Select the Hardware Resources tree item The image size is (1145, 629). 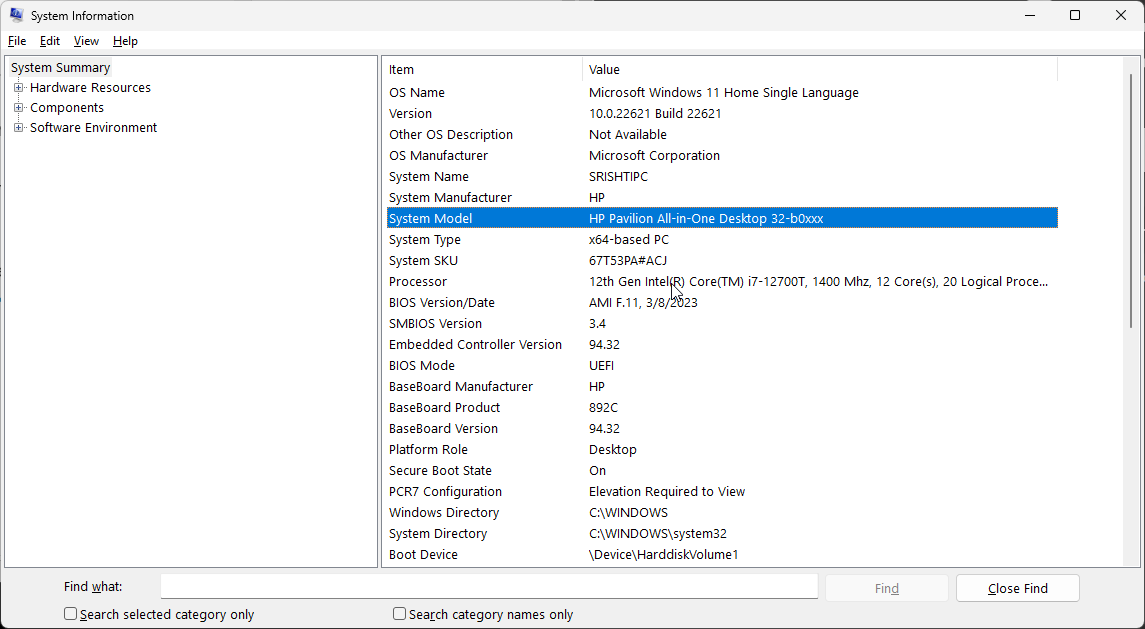pyautogui.click(x=91, y=88)
